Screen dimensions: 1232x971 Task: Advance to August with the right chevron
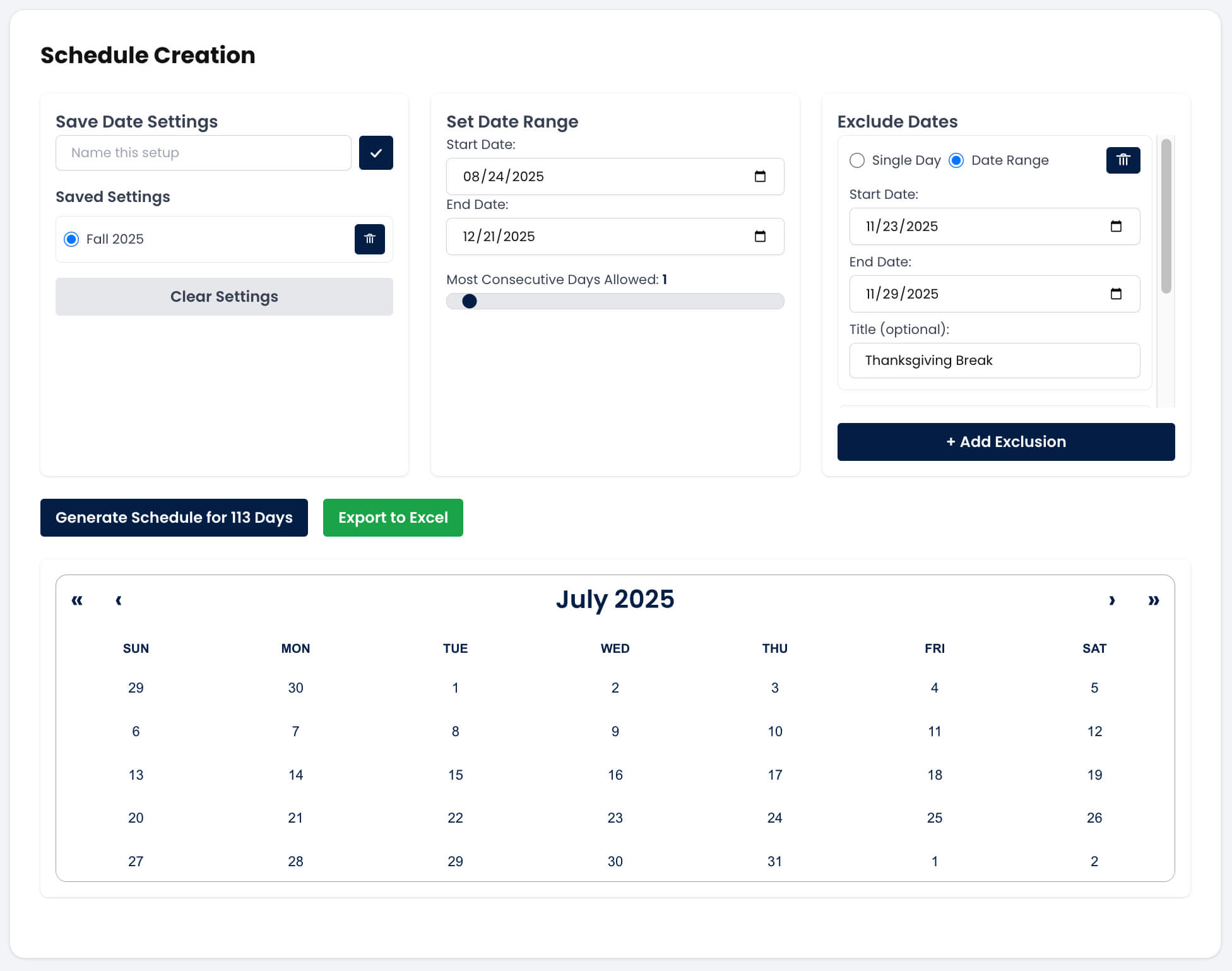pos(1112,600)
